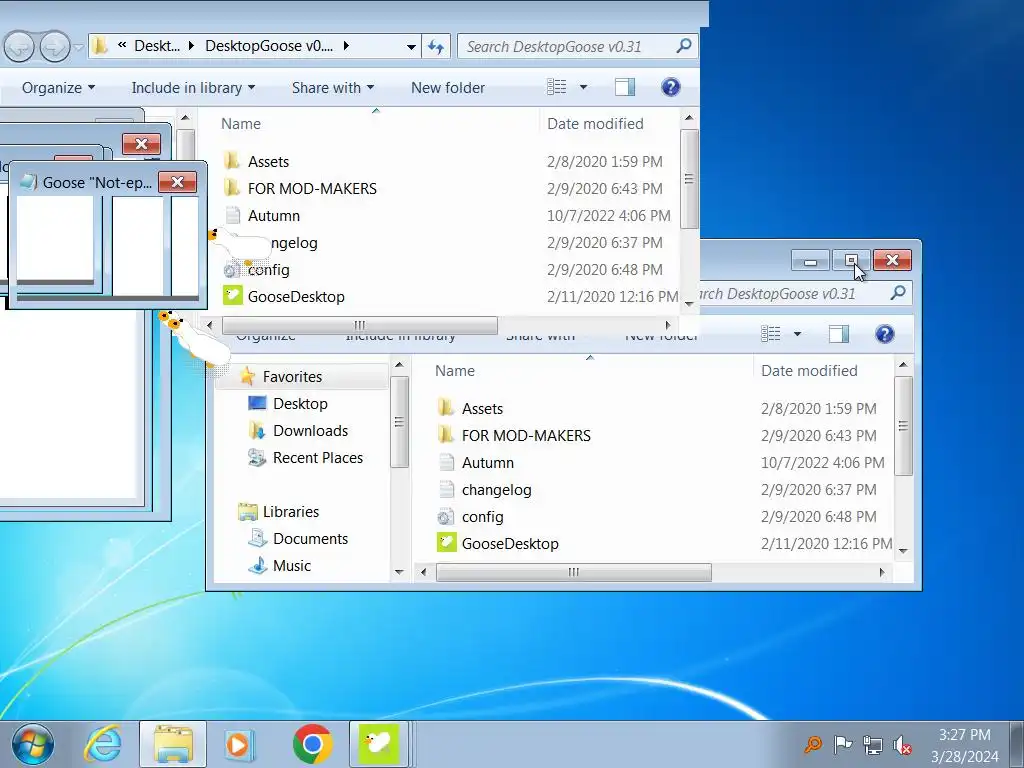
Task: Click the Back arrow in the top window
Action: pos(19,46)
